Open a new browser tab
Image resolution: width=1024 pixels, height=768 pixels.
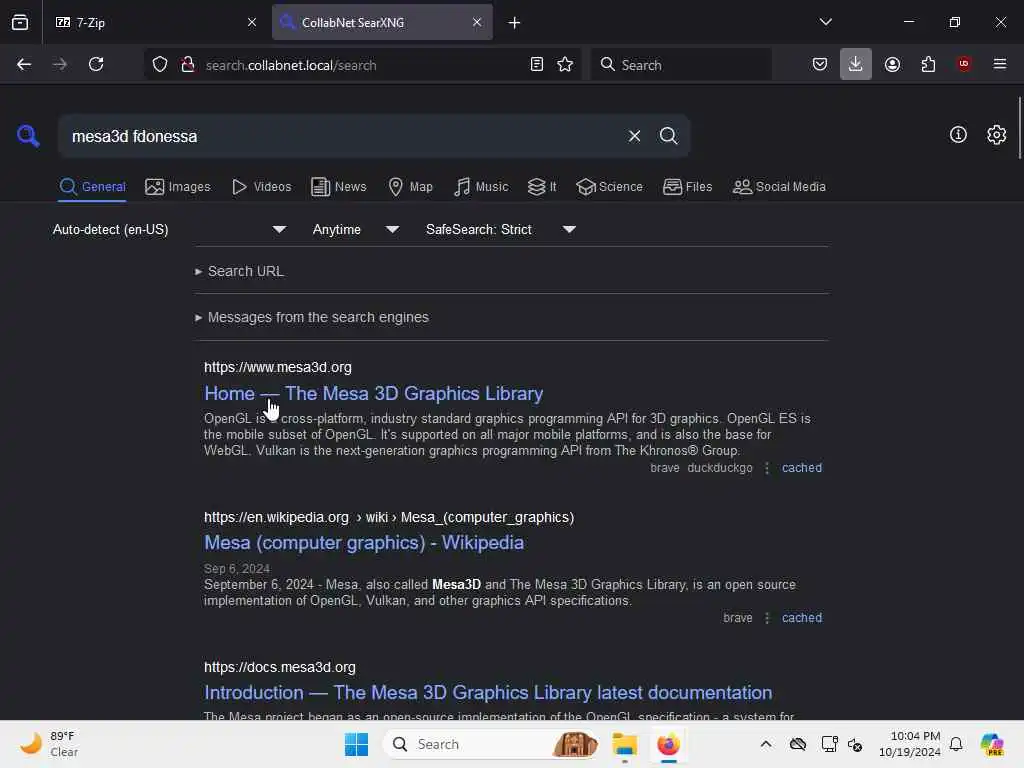pos(515,23)
